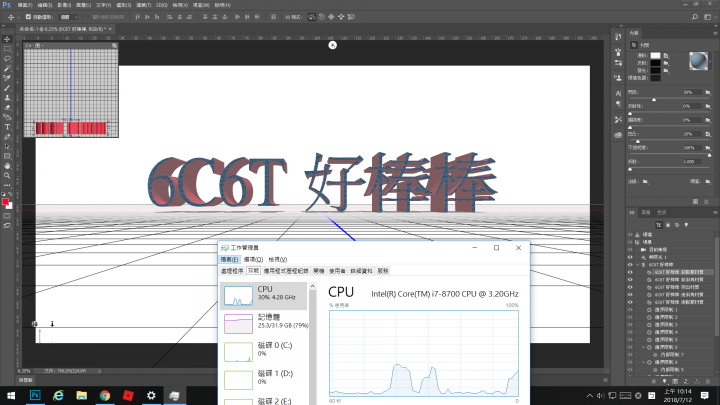Viewport: 720px width, 405px height.
Task: Select the Clone Stamp tool
Action: point(7,97)
